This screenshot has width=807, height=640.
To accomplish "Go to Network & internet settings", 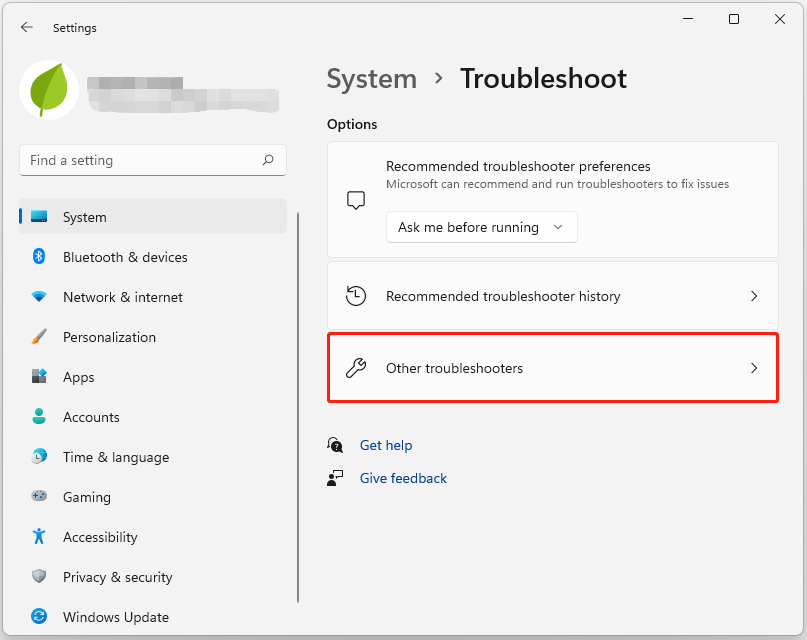I will [x=153, y=297].
